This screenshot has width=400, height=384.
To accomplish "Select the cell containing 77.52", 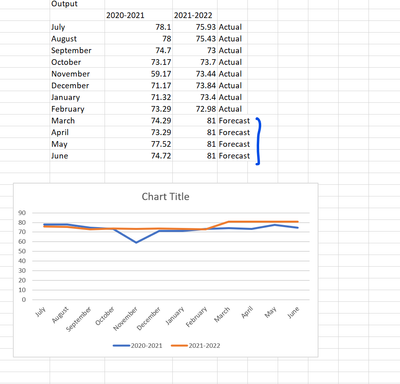I will (x=139, y=144).
